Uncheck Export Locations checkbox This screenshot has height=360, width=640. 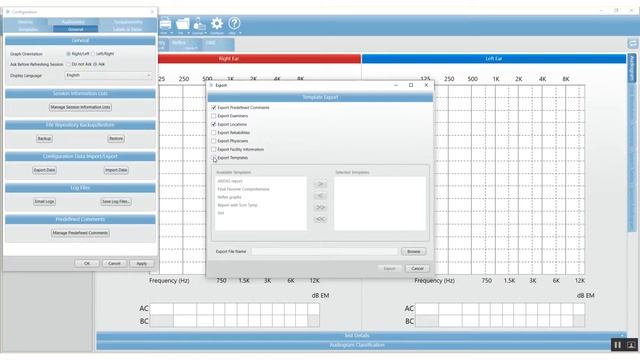coord(213,124)
